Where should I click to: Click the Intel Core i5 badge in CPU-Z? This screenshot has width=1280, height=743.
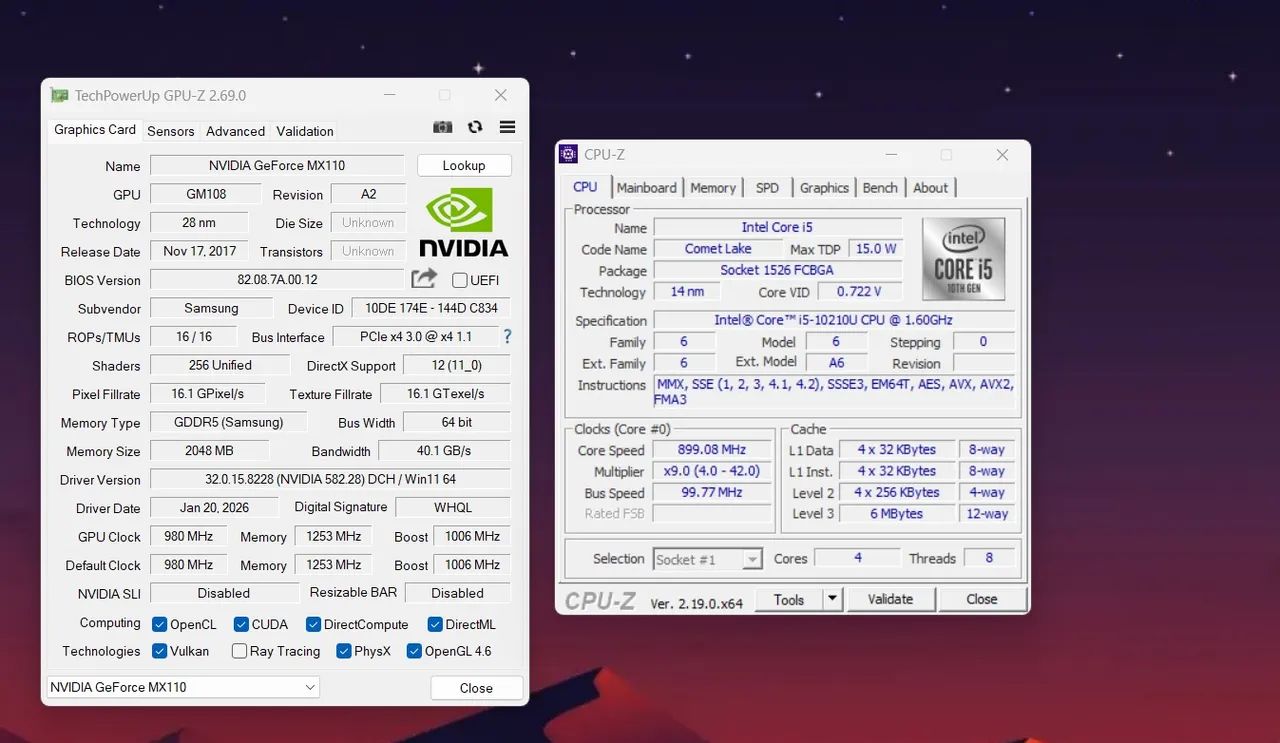(x=963, y=259)
